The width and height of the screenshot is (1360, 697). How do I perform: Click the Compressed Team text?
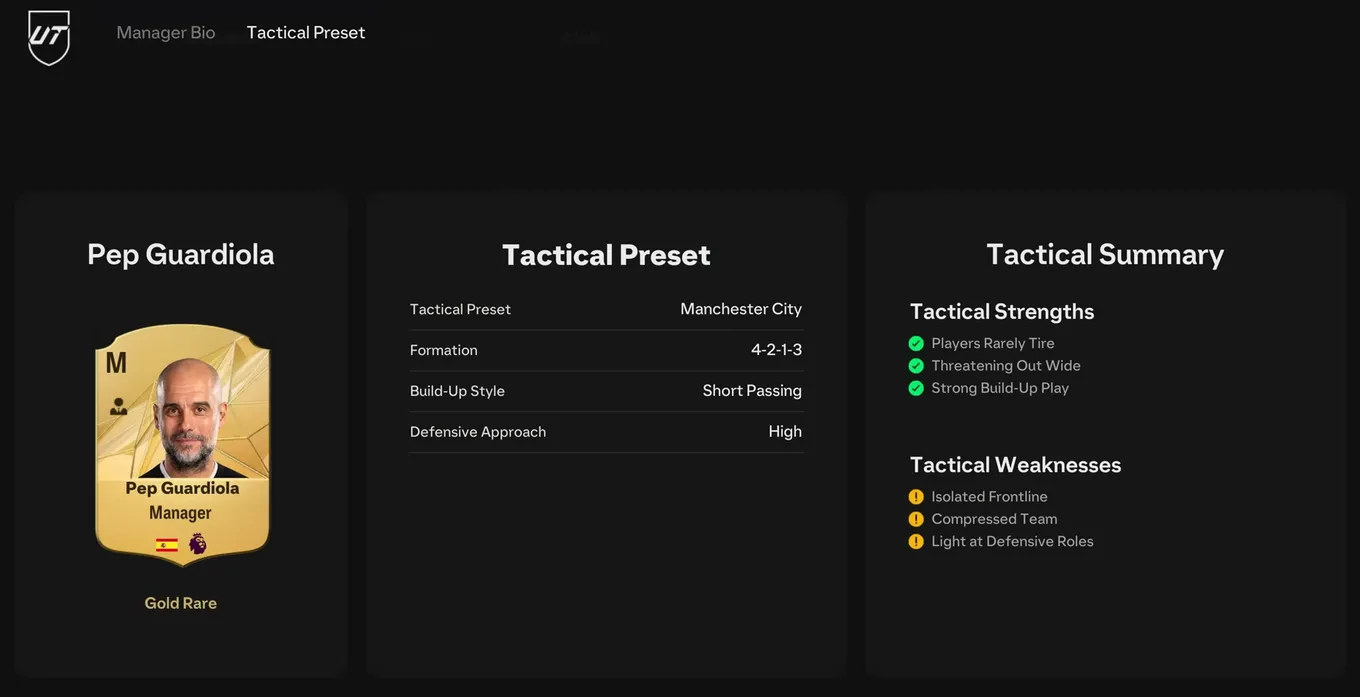pos(995,519)
